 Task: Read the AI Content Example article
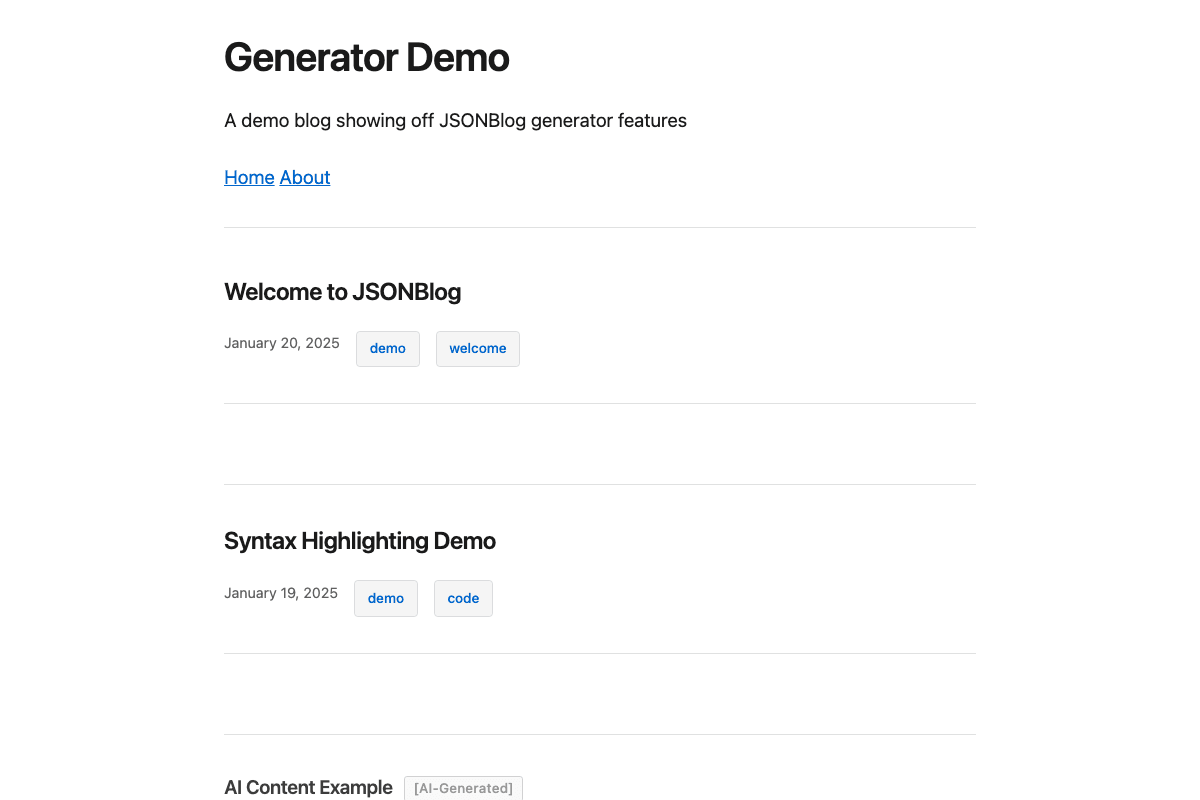pyautogui.click(x=308, y=787)
